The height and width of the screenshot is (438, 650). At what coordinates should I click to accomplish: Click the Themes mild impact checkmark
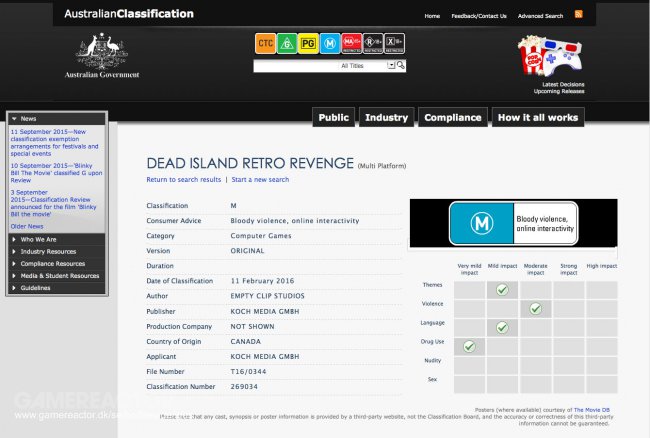502,290
